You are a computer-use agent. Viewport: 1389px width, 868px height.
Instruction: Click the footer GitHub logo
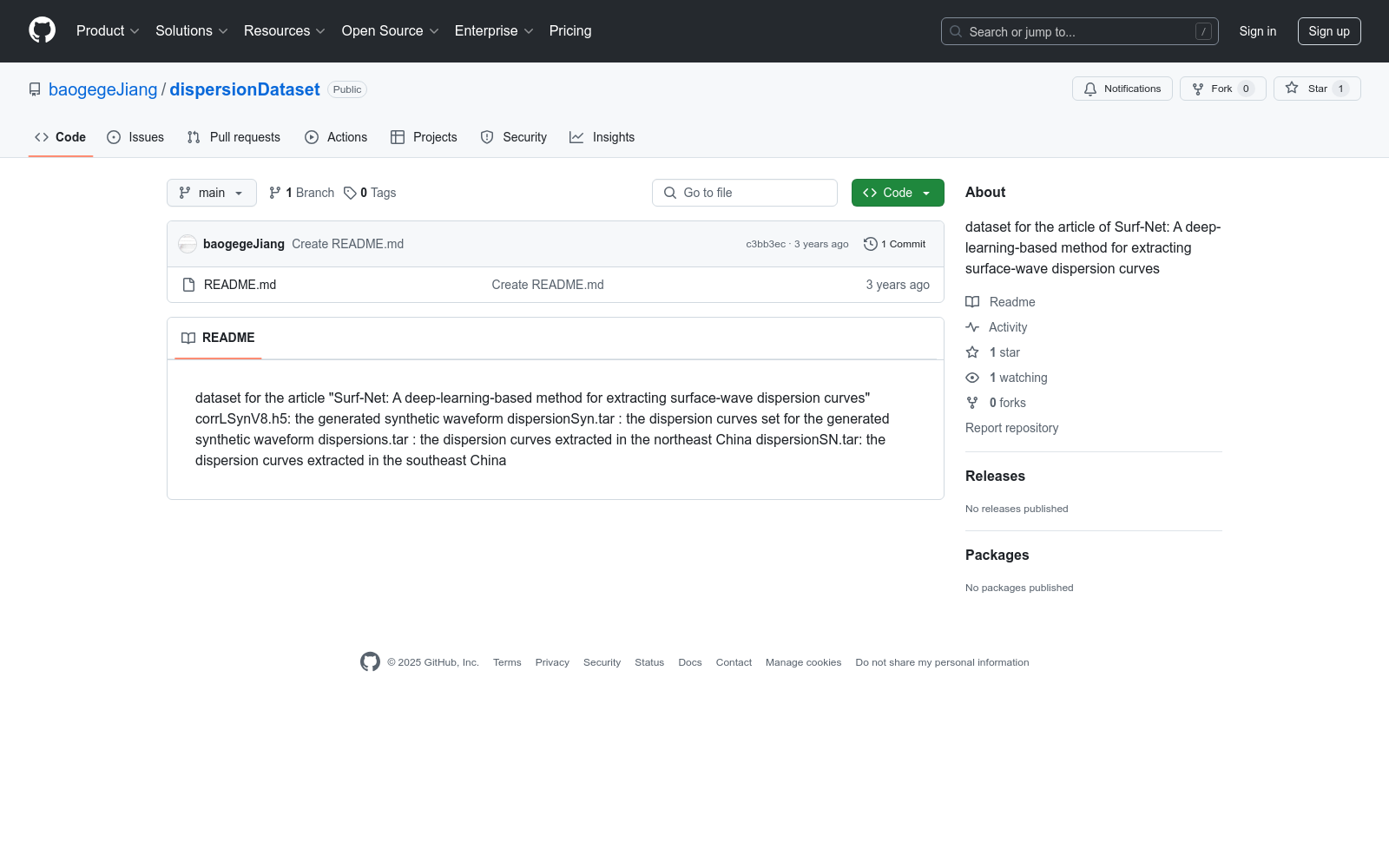click(370, 662)
